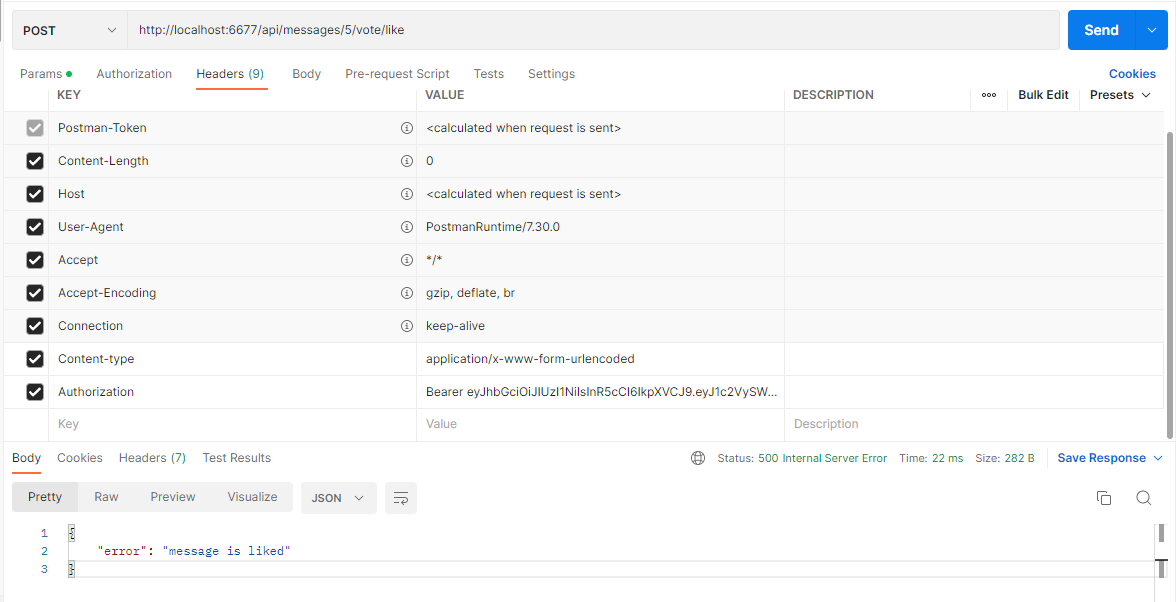
Task: Uncheck the Accept header checkbox
Action: click(34, 260)
